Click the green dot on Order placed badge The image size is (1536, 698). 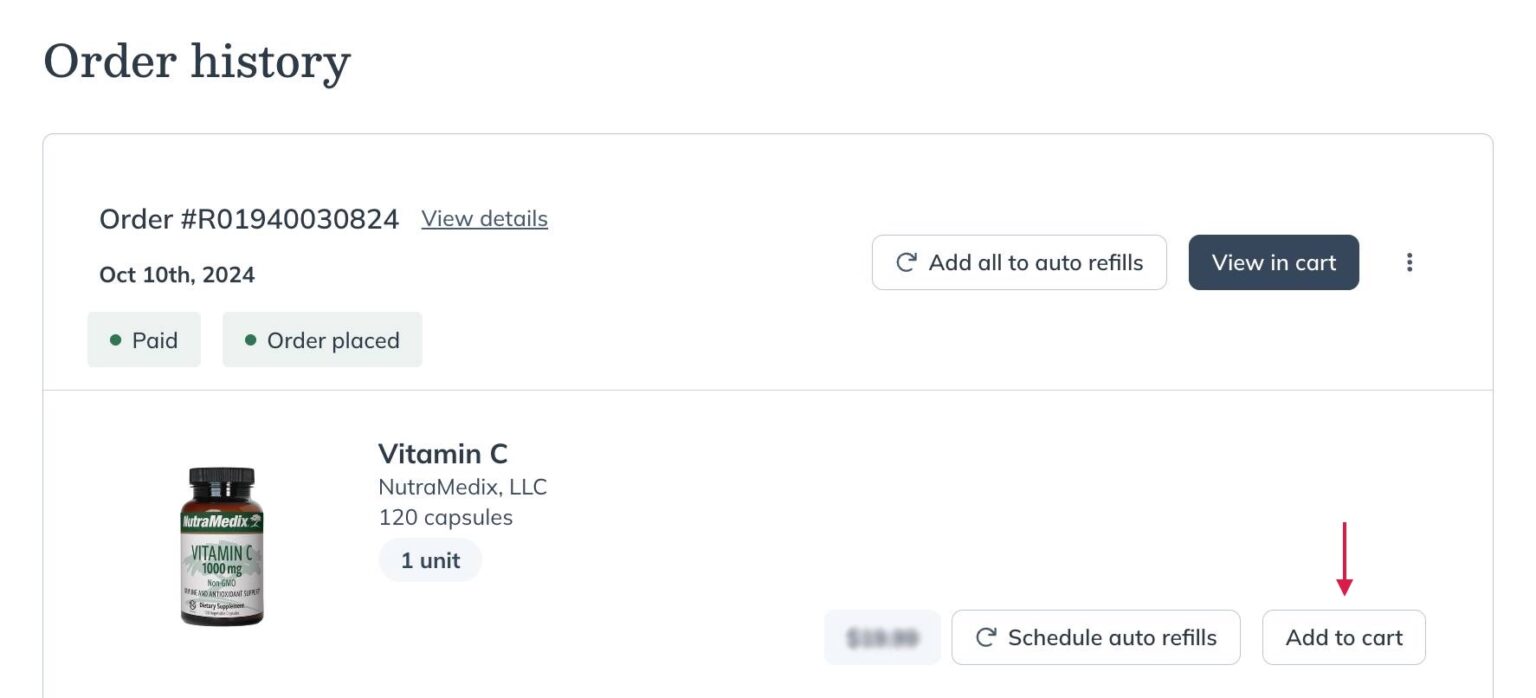coord(251,340)
